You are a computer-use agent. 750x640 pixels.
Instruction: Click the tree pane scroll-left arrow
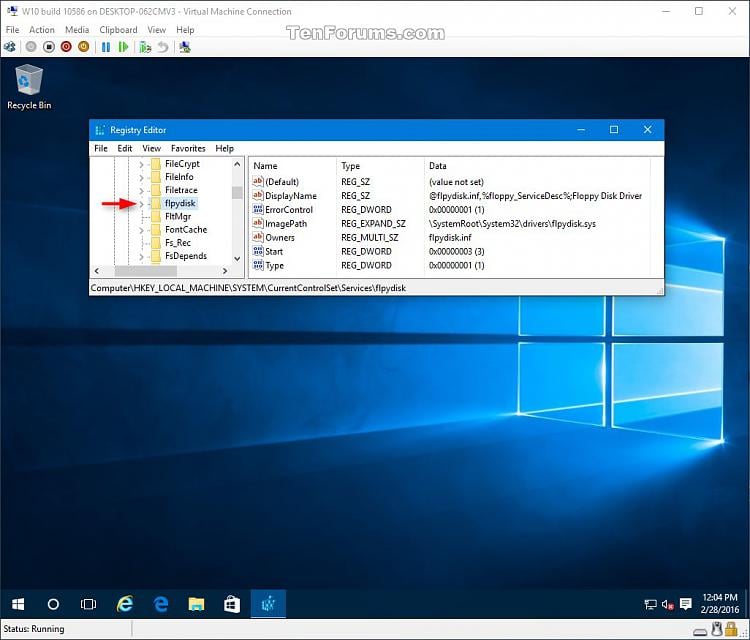(x=97, y=271)
